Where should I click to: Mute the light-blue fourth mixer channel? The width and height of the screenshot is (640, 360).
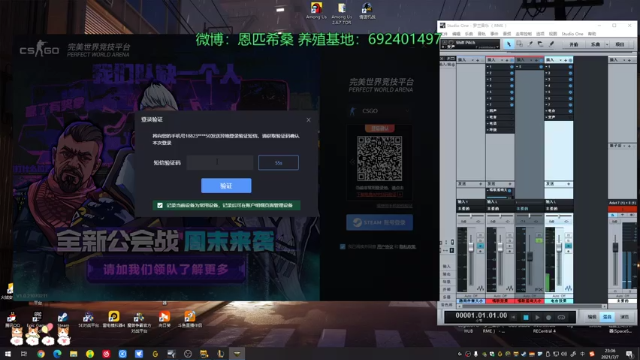568,236
